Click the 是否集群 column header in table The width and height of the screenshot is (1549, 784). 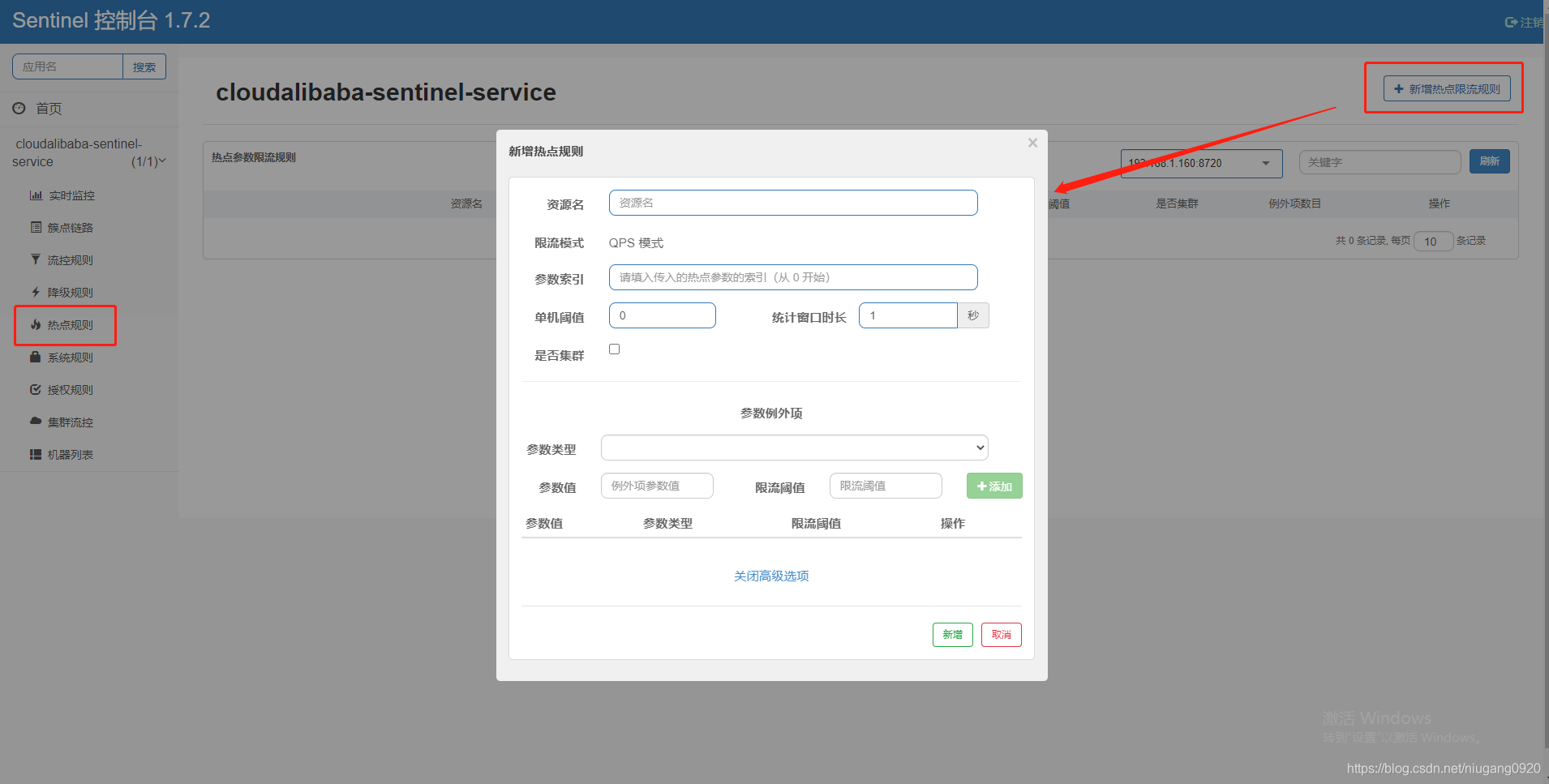pyautogui.click(x=1177, y=203)
